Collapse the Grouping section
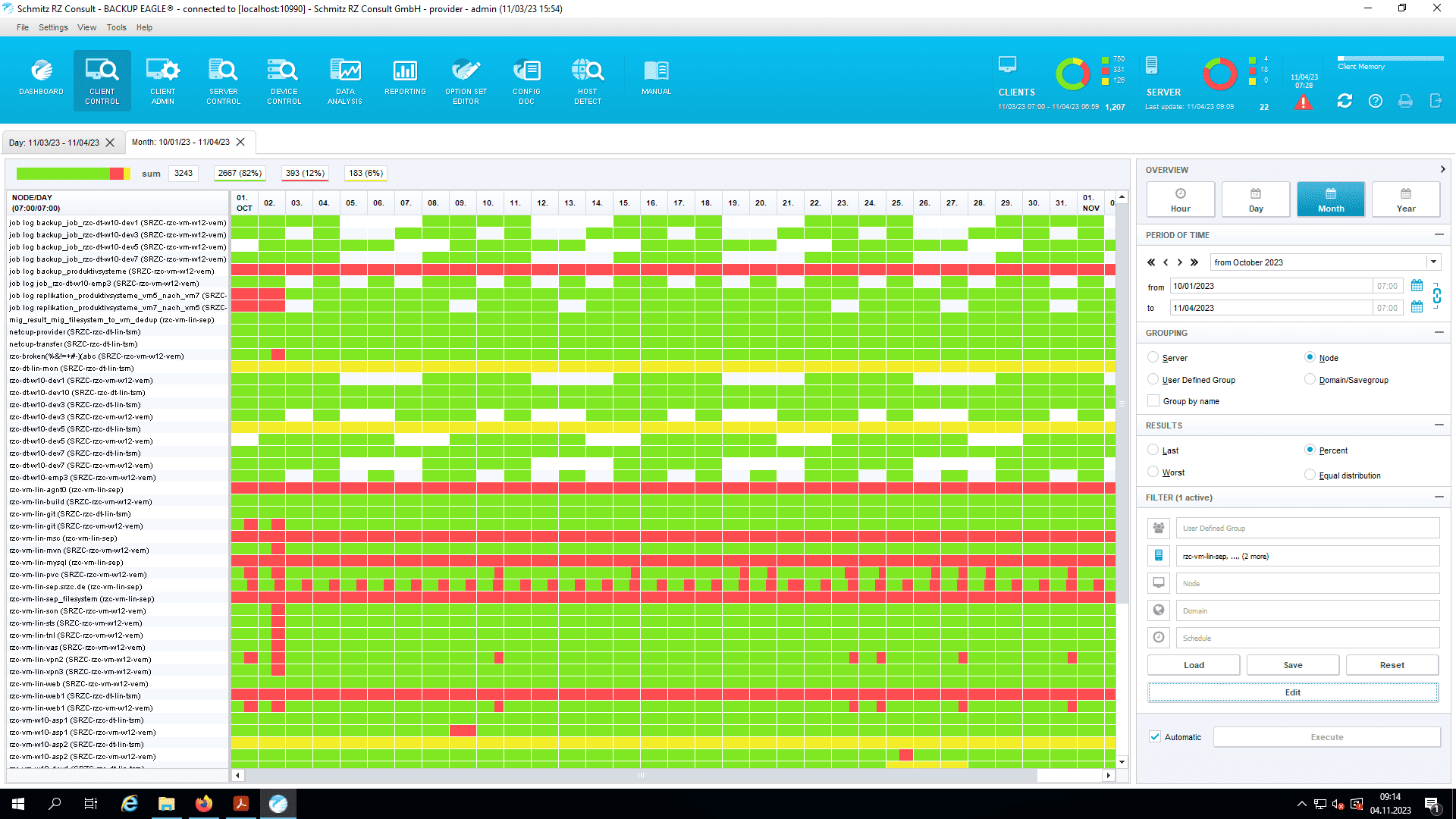 (x=1439, y=332)
